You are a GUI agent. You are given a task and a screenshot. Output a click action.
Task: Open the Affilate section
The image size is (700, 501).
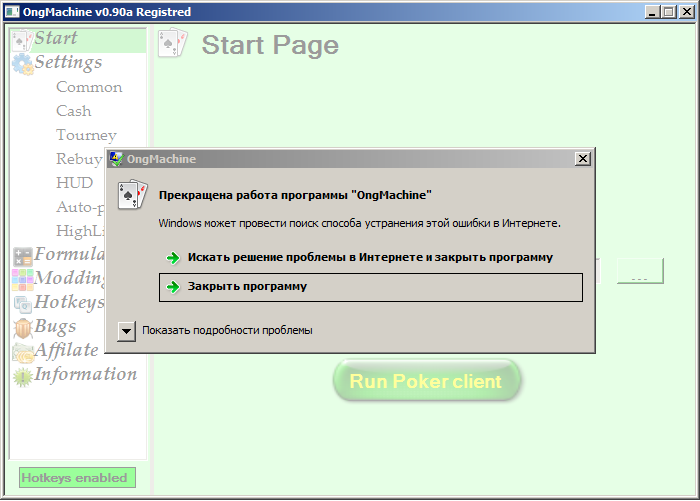tap(67, 351)
